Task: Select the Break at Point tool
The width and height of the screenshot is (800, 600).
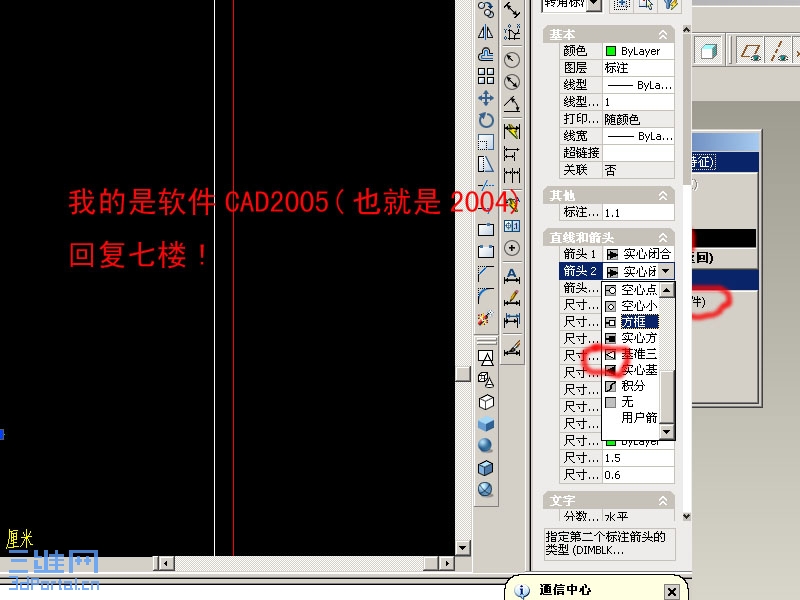Action: 486,230
